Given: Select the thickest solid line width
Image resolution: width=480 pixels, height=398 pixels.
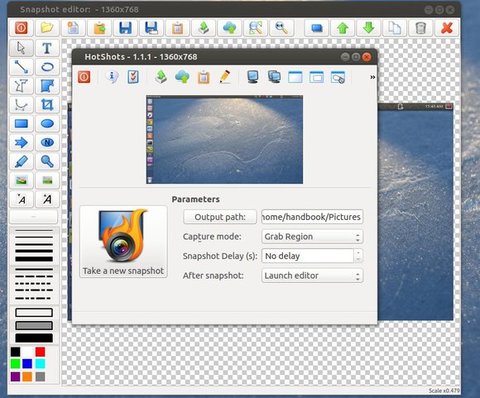Looking at the screenshot, I should [34, 259].
